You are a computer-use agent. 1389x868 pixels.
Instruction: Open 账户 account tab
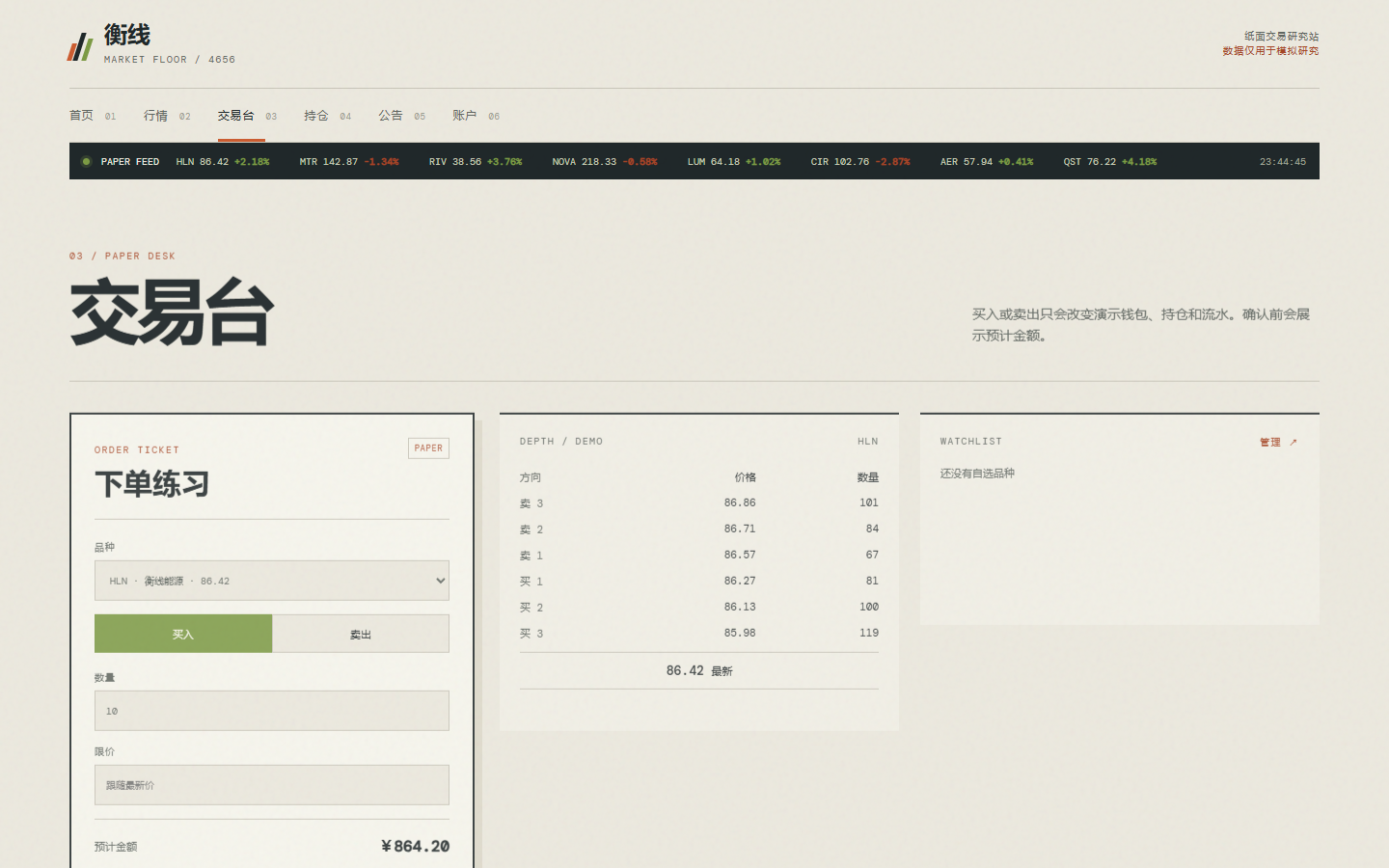click(x=476, y=116)
